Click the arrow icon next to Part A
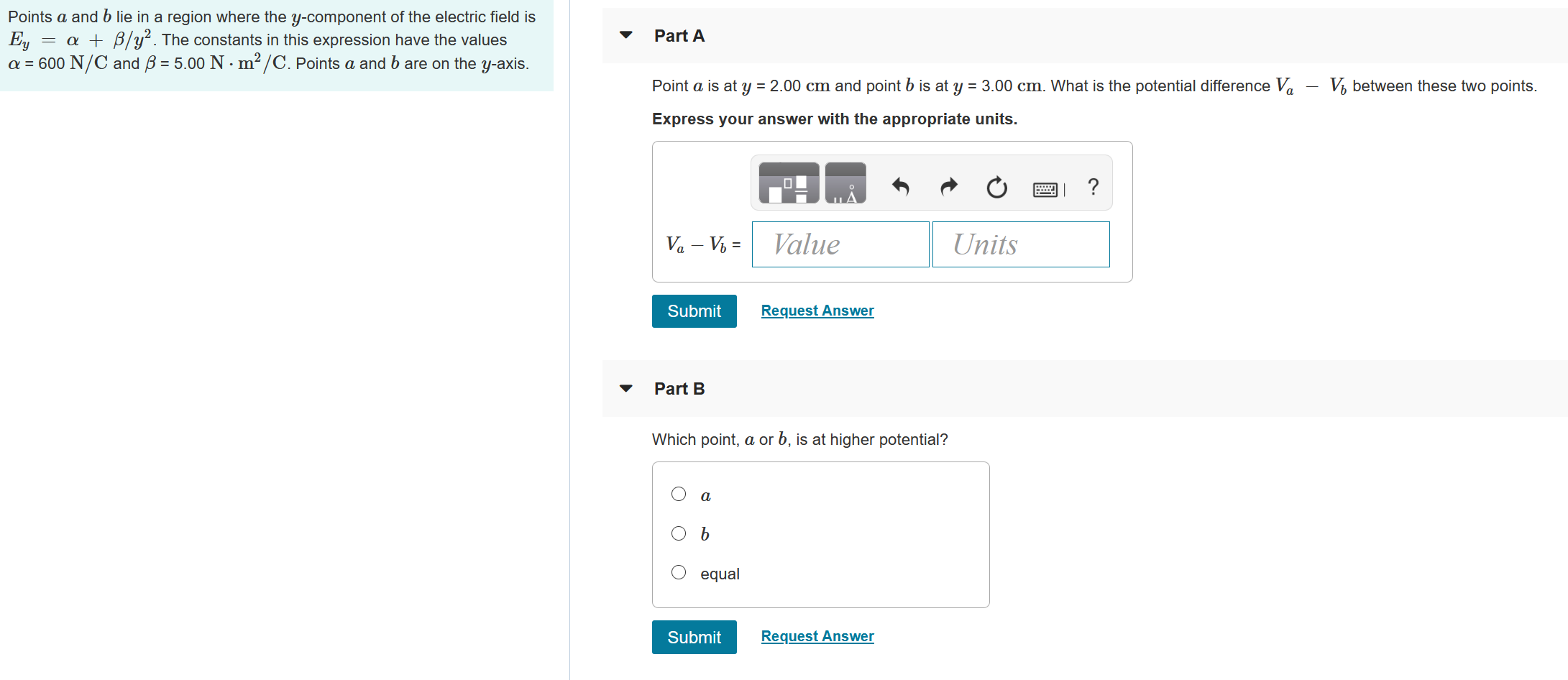The height and width of the screenshot is (680, 1568). click(x=626, y=34)
